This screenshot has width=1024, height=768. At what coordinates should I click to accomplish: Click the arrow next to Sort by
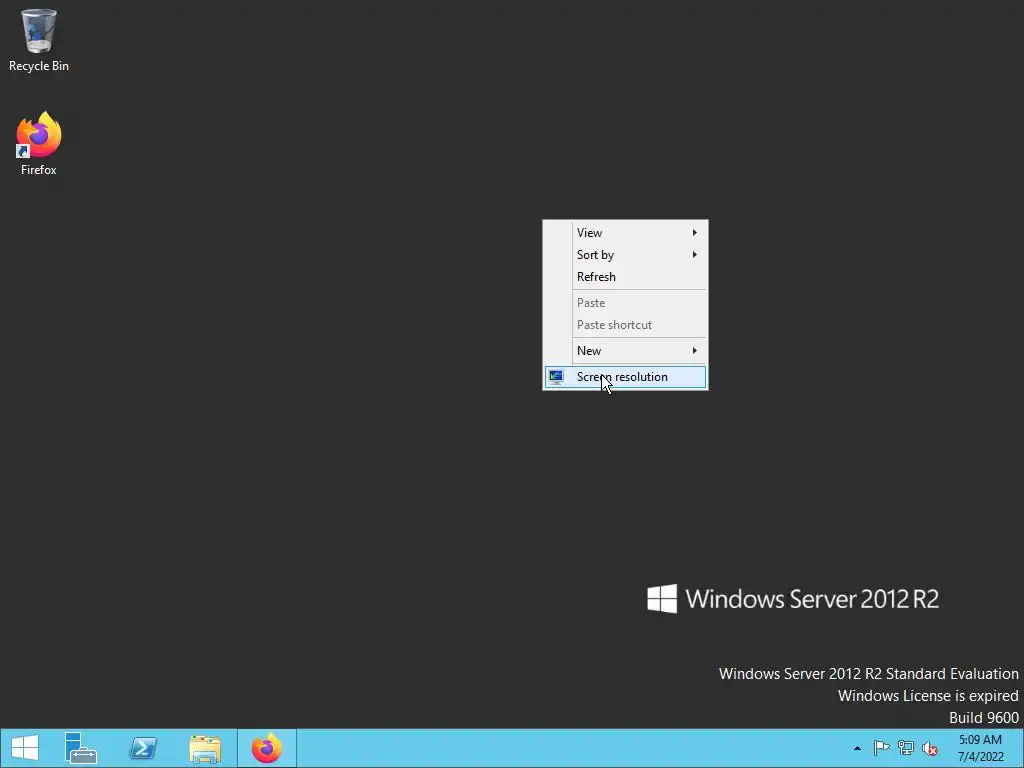point(695,255)
